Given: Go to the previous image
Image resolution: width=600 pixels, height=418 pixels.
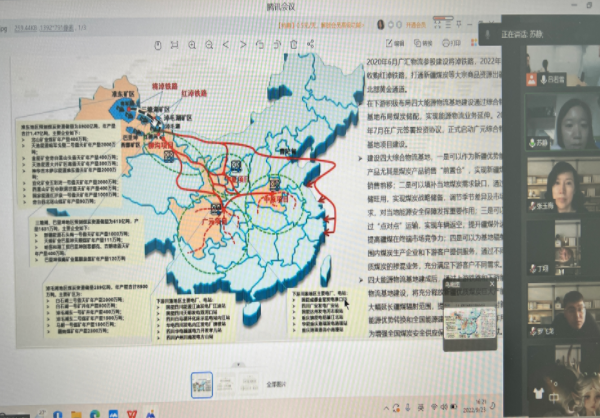Looking at the screenshot, I should click(226, 45).
